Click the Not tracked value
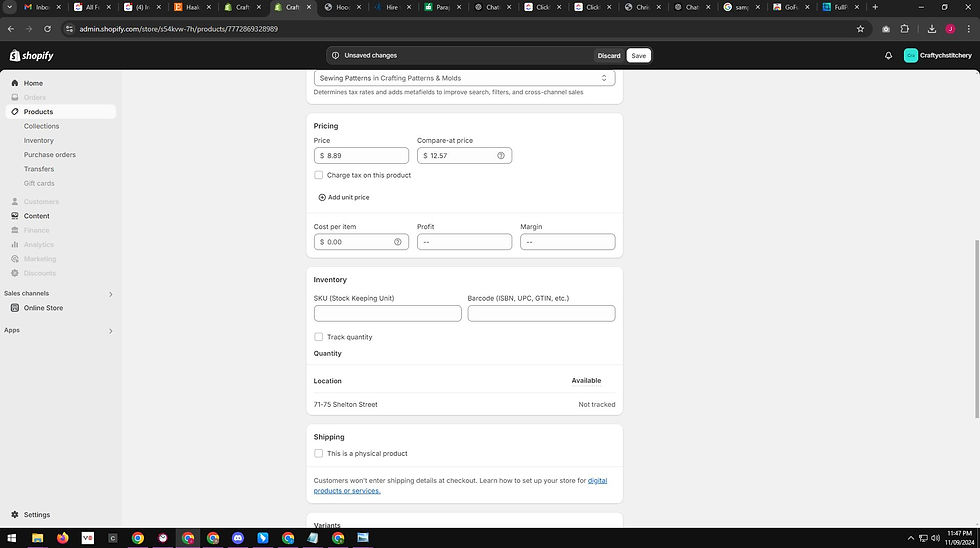 (597, 405)
